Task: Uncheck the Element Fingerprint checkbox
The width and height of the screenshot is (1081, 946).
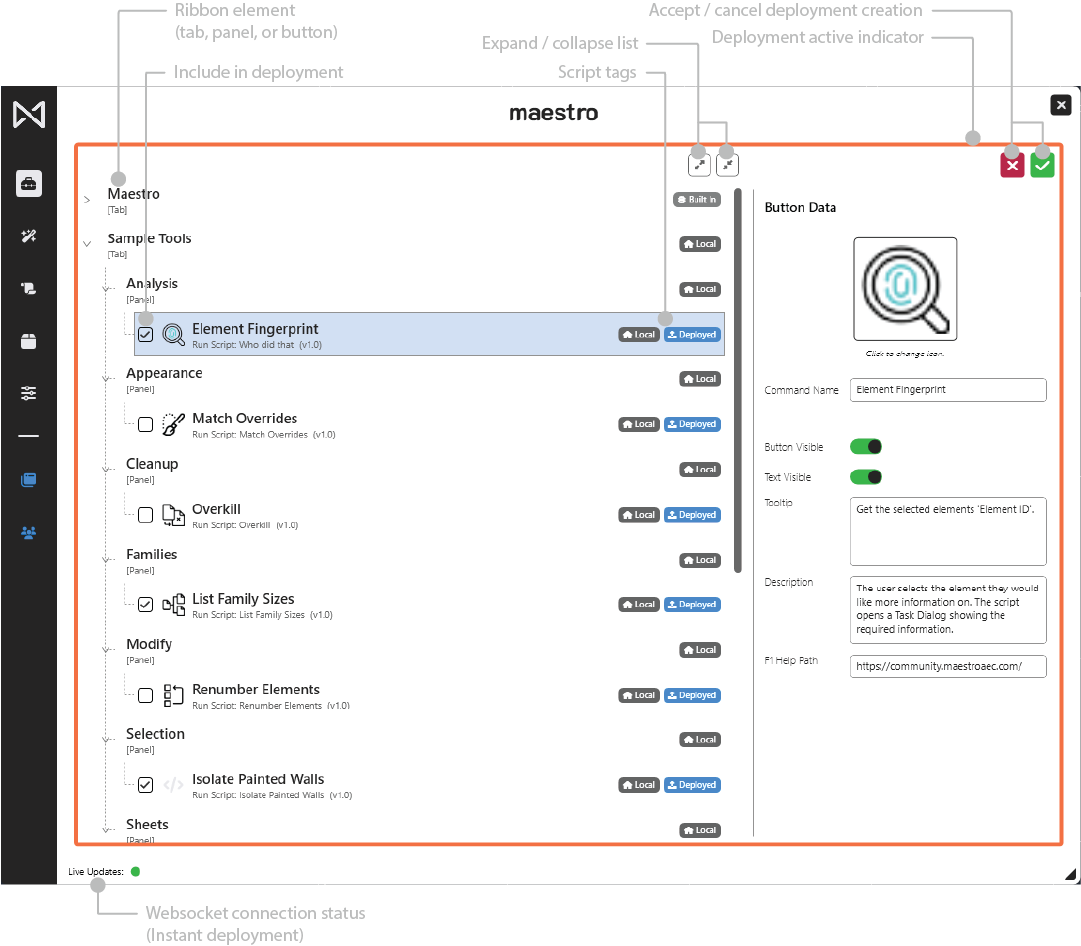Action: pos(146,334)
